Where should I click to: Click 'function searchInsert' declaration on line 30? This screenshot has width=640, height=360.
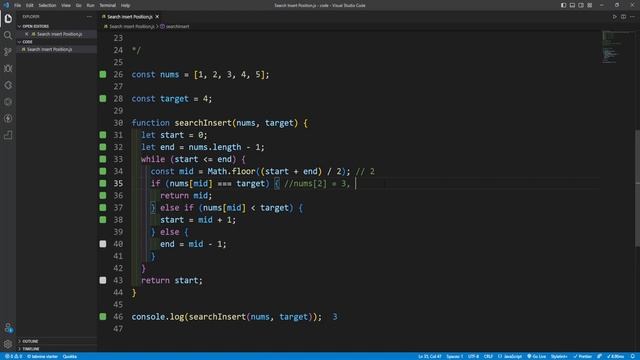point(220,123)
